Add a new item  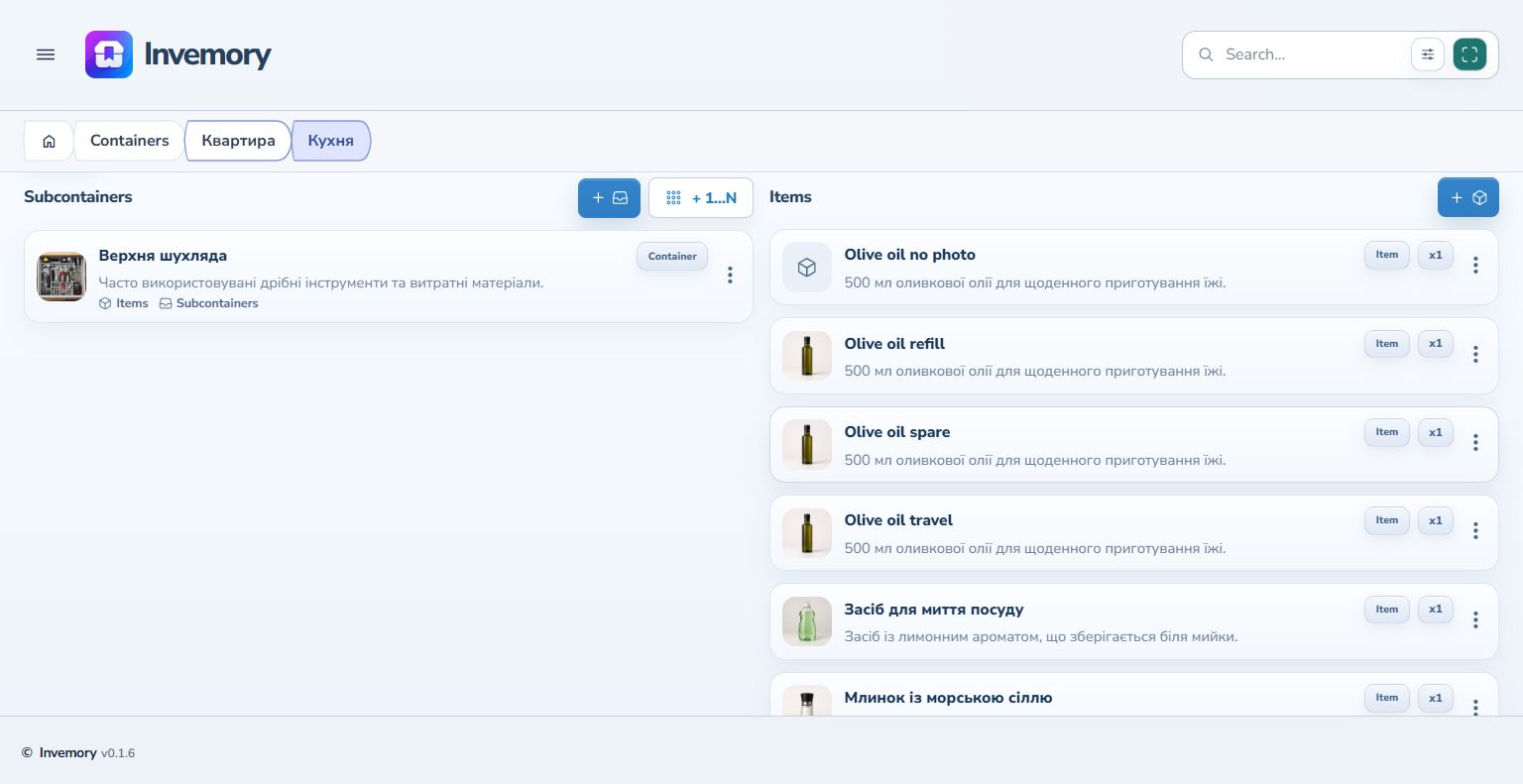coord(1468,198)
